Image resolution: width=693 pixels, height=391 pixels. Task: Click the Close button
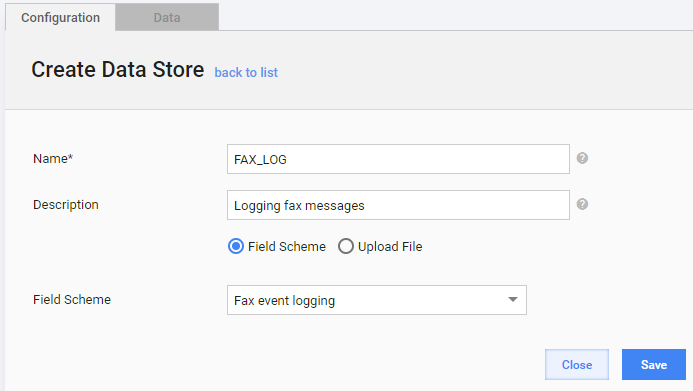click(577, 364)
